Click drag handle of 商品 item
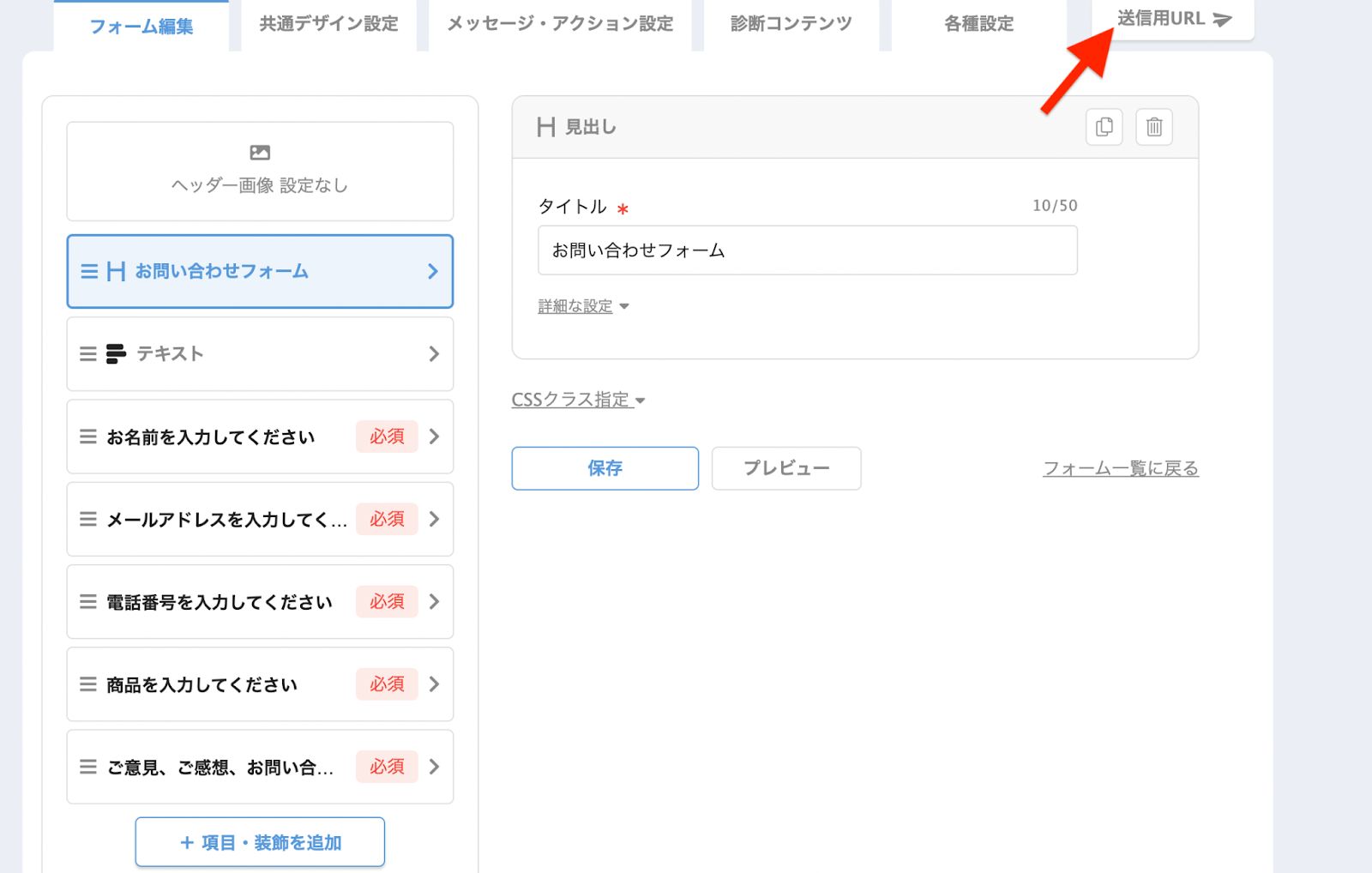Viewport: 1372px width, 873px height. pyautogui.click(x=87, y=684)
